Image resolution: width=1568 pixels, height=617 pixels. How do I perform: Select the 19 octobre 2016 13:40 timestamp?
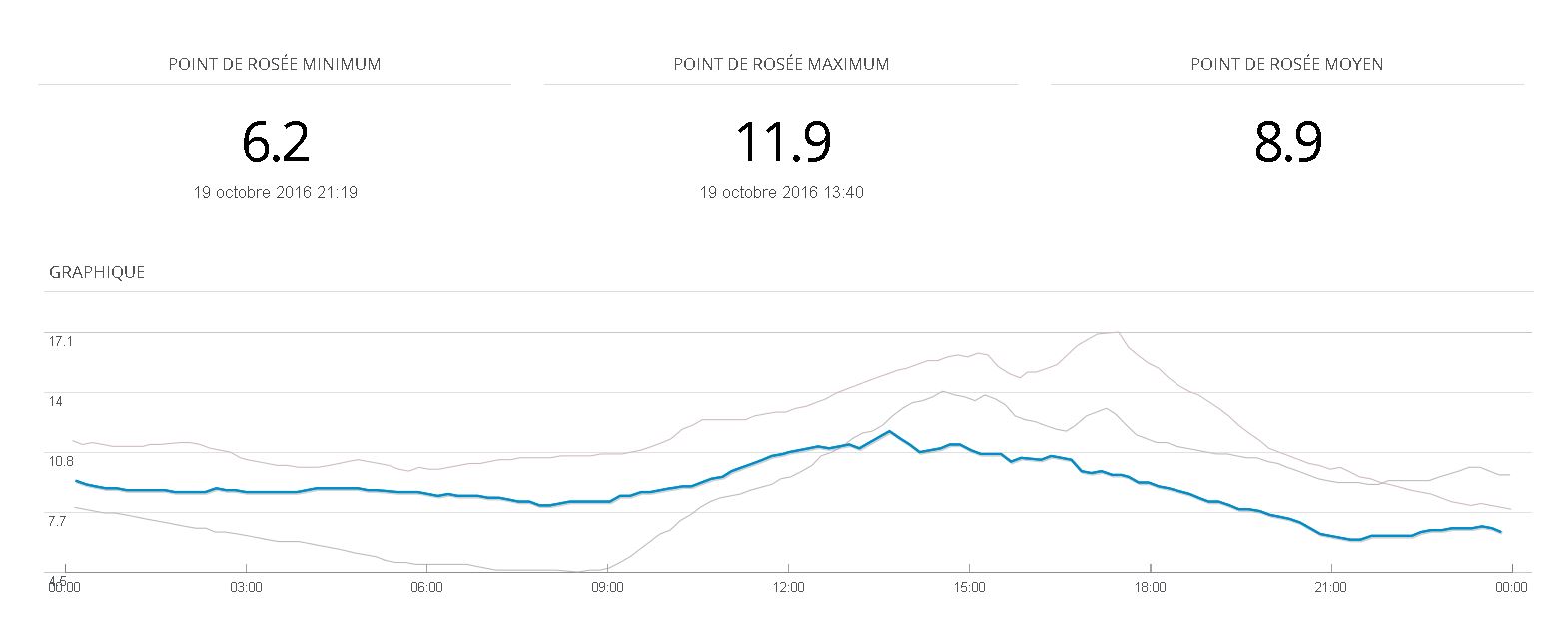(x=782, y=192)
